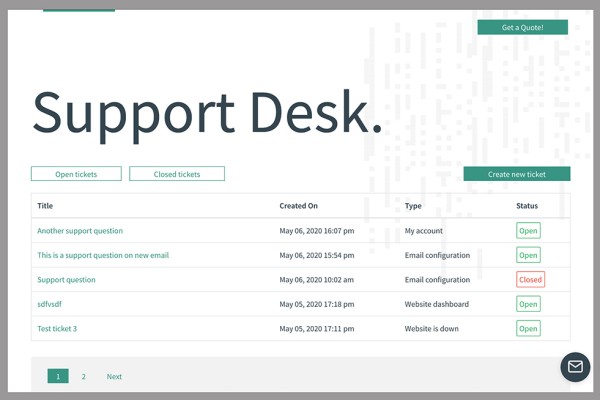Click 'Email configuration' in new email question row
This screenshot has width=600, height=400.
437,255
